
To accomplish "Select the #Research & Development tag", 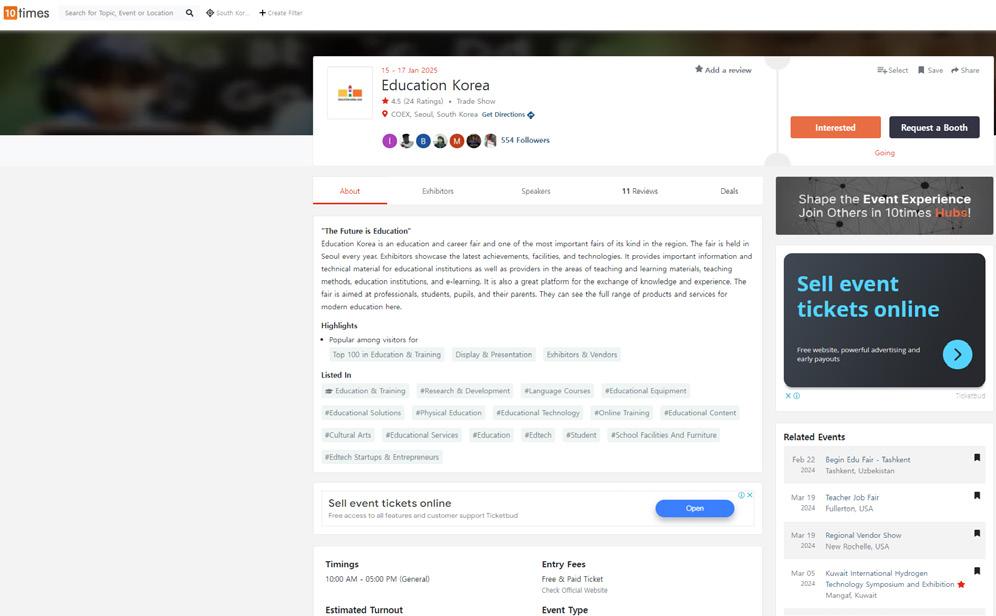I will (465, 391).
